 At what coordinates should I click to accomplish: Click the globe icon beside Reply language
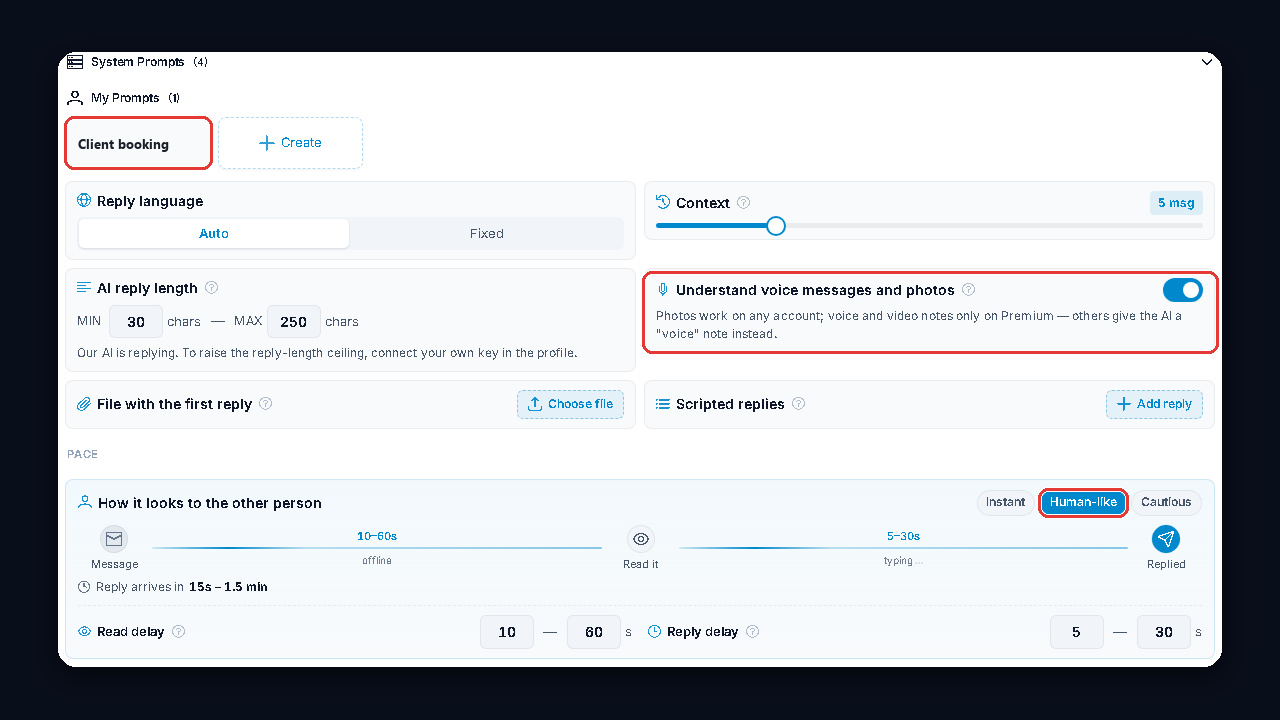tap(84, 201)
